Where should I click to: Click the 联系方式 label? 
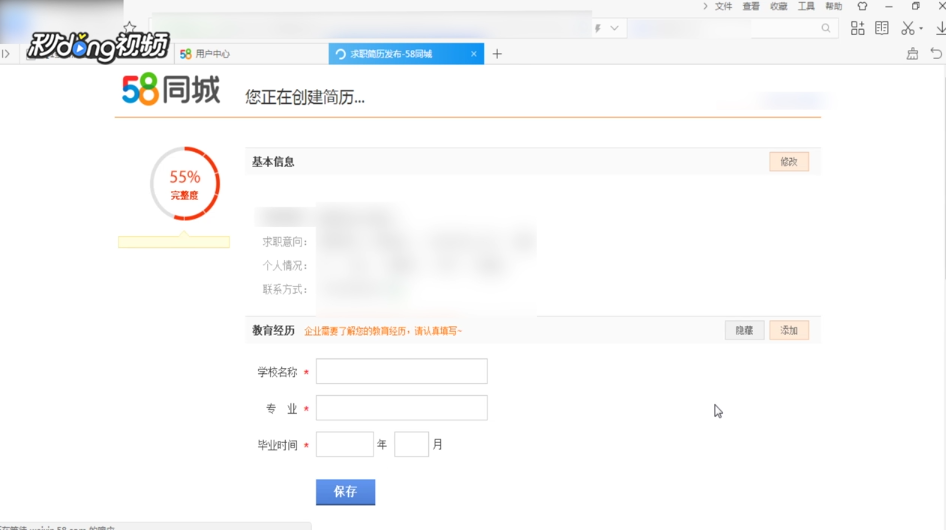[285, 290]
